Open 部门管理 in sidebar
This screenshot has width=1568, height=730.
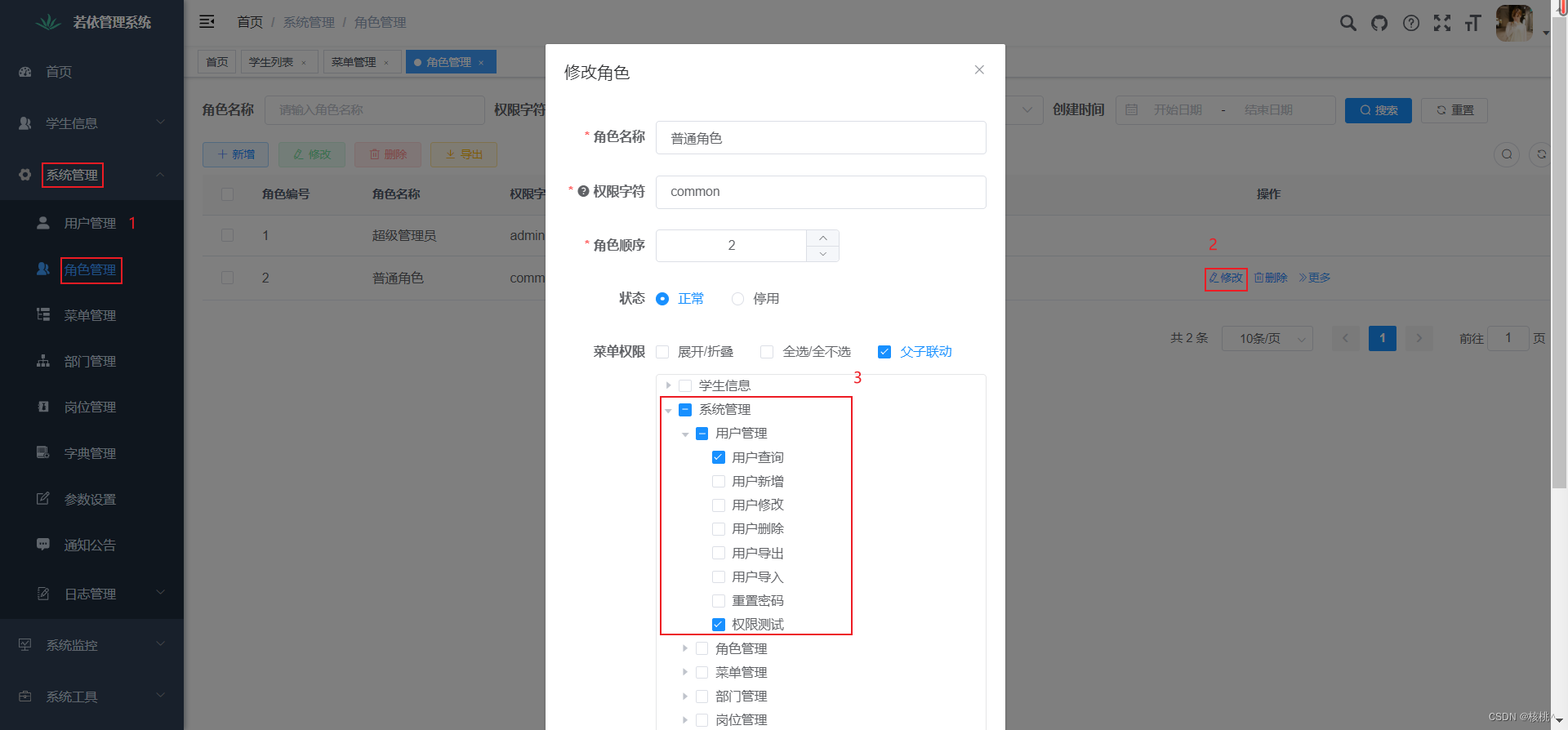pos(91,361)
